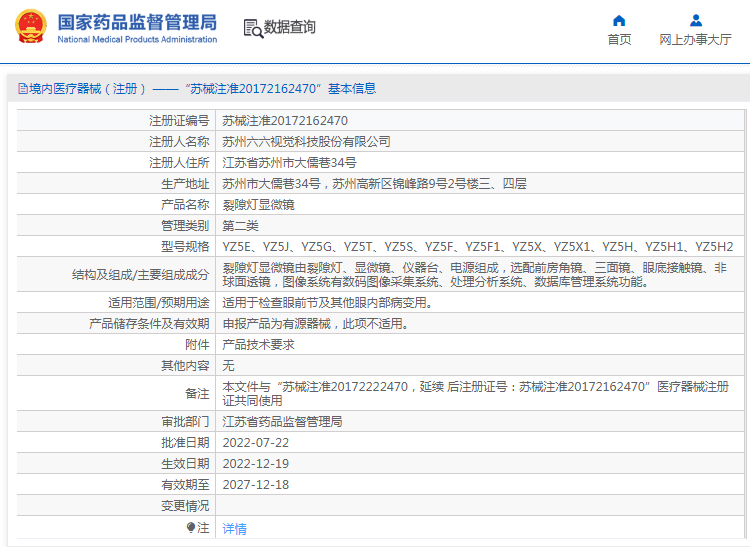The width and height of the screenshot is (750, 547).
Task: Click the 国家药品监督管理局 site title
Action: (x=136, y=21)
